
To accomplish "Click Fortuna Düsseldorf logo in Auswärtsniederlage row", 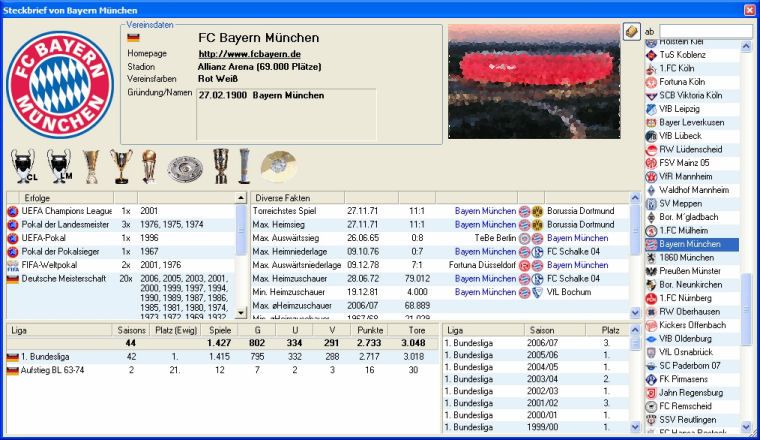I will click(524, 266).
